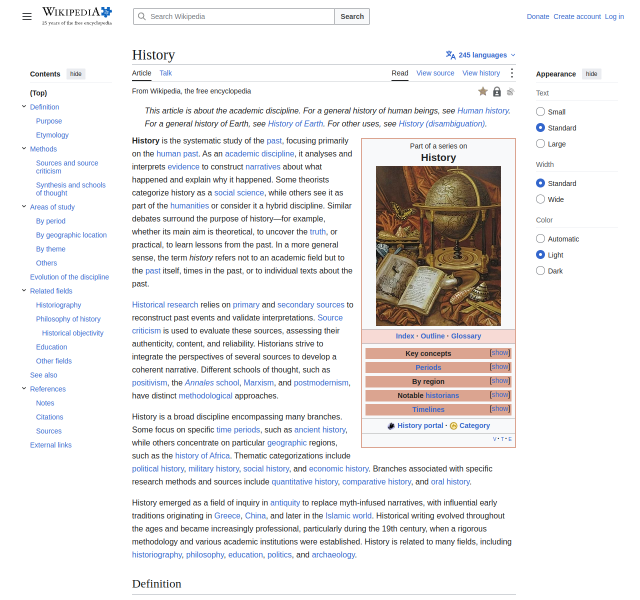Viewport: 640px width, 600px height.
Task: Click the featured article star icon
Action: [x=483, y=91]
